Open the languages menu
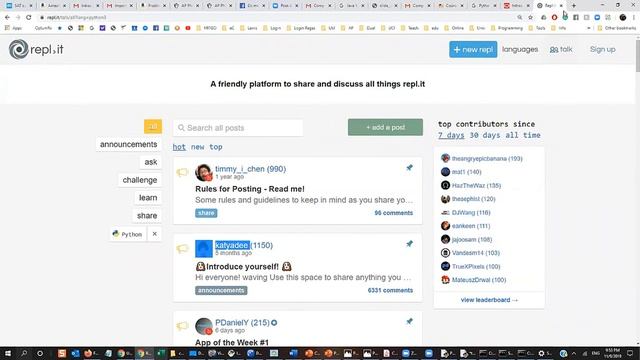 point(520,49)
